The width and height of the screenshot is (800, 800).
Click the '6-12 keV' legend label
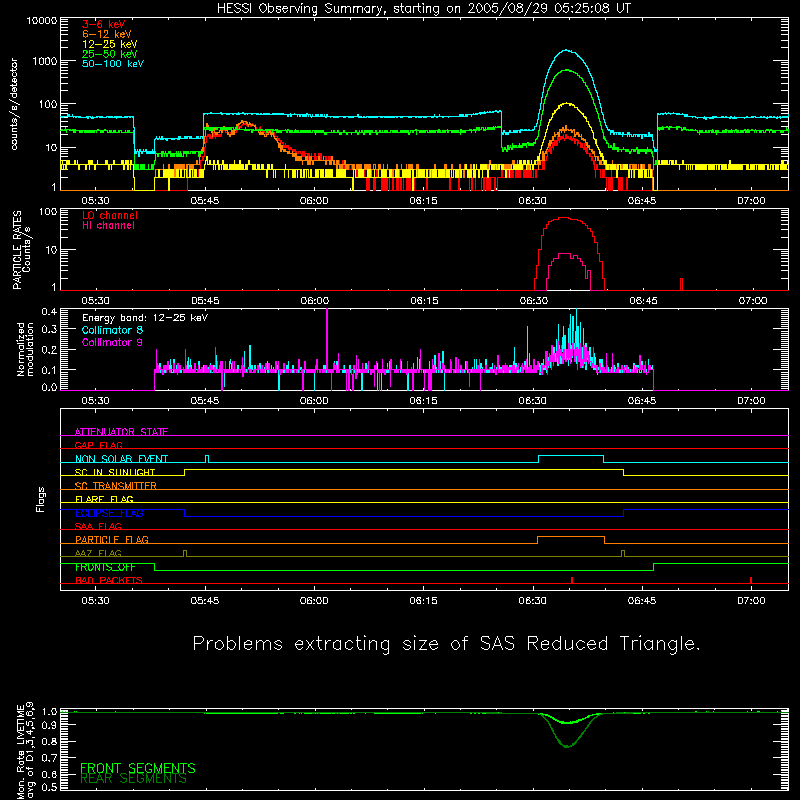point(107,34)
